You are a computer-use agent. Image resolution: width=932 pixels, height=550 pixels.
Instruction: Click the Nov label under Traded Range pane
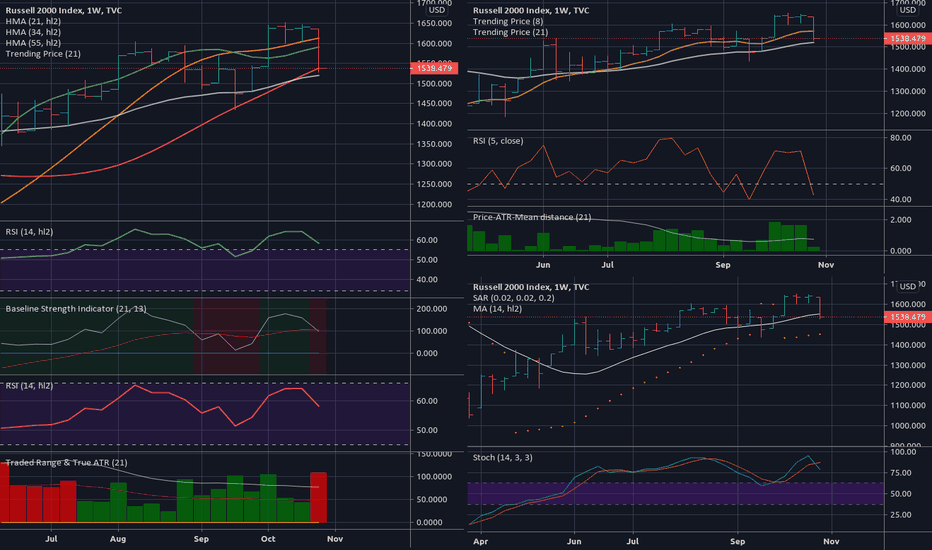tap(335, 539)
